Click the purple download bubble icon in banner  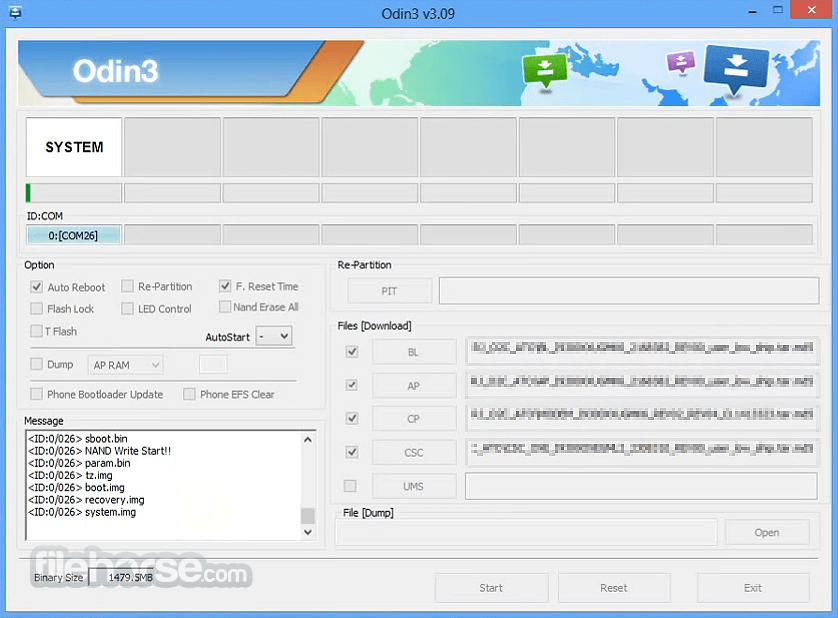click(680, 62)
